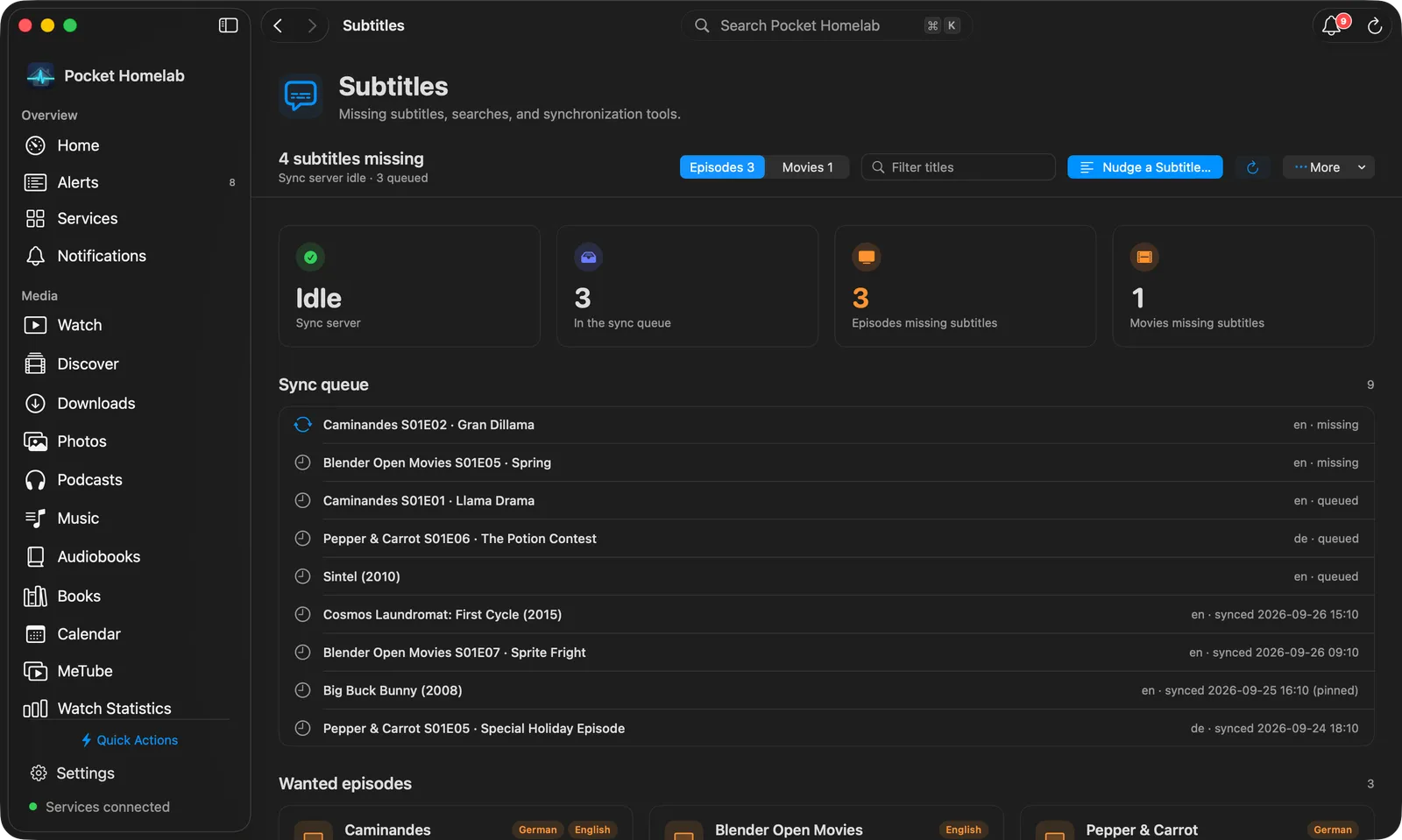The height and width of the screenshot is (840, 1402).
Task: Click the refresh icon in title bar
Action: [x=1375, y=26]
